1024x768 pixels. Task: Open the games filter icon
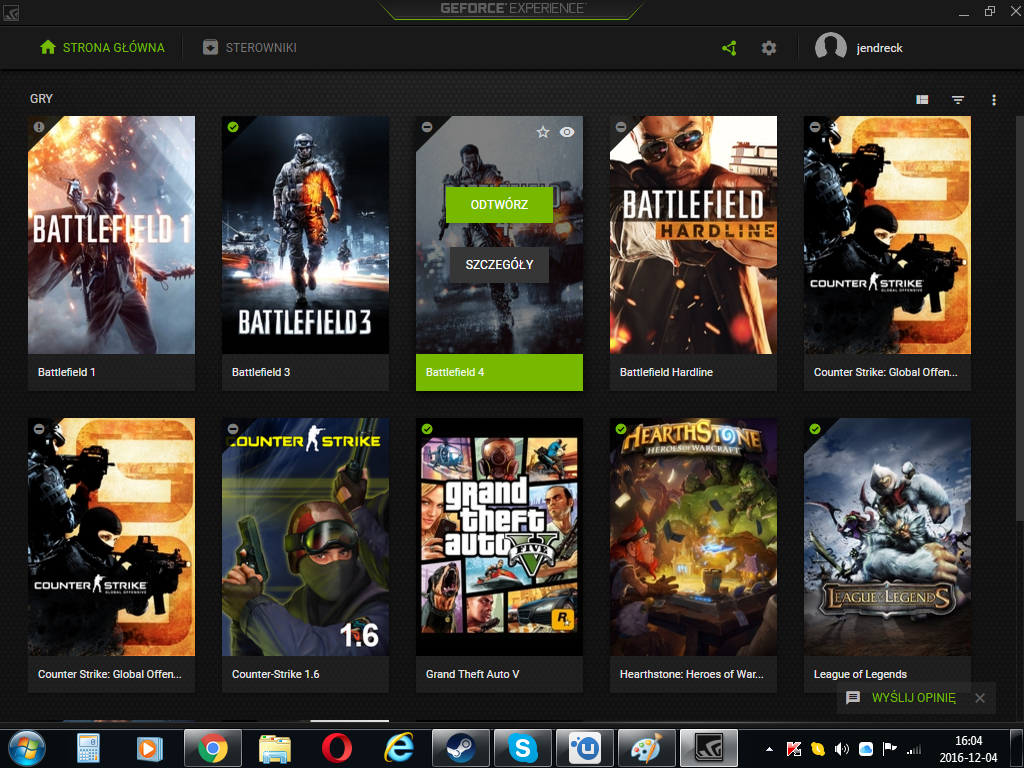pyautogui.click(x=957, y=99)
